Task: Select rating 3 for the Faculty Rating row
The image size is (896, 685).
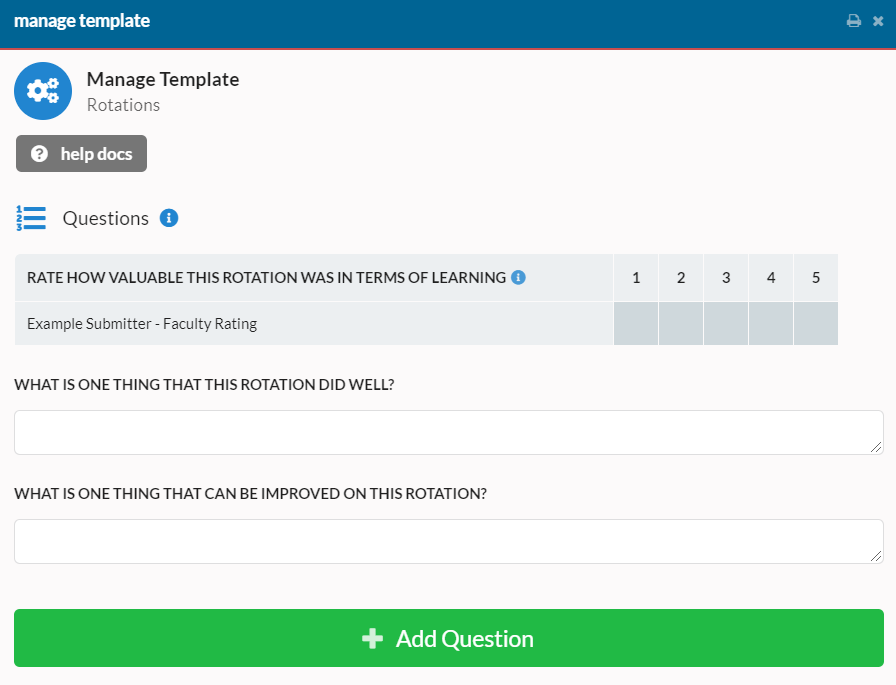Action: [726, 323]
